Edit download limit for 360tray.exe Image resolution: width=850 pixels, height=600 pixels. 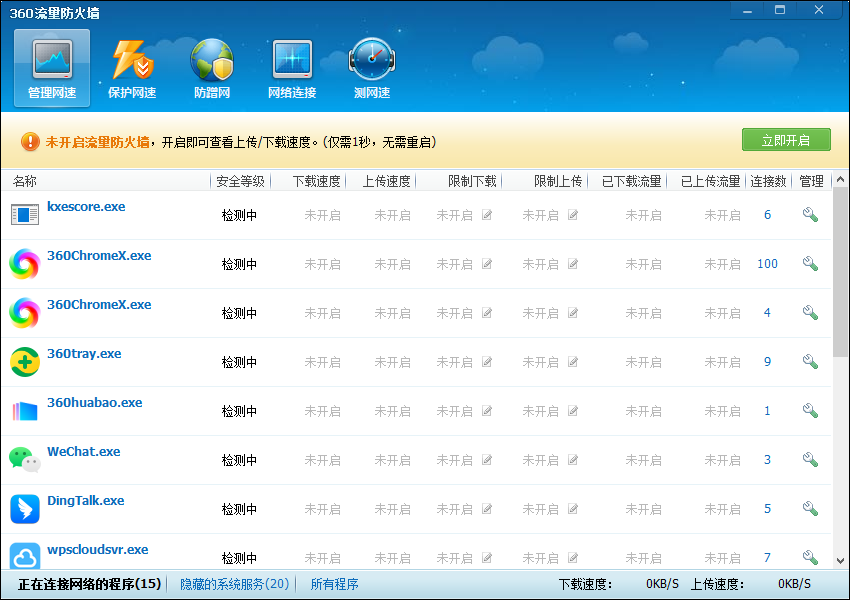(487, 362)
